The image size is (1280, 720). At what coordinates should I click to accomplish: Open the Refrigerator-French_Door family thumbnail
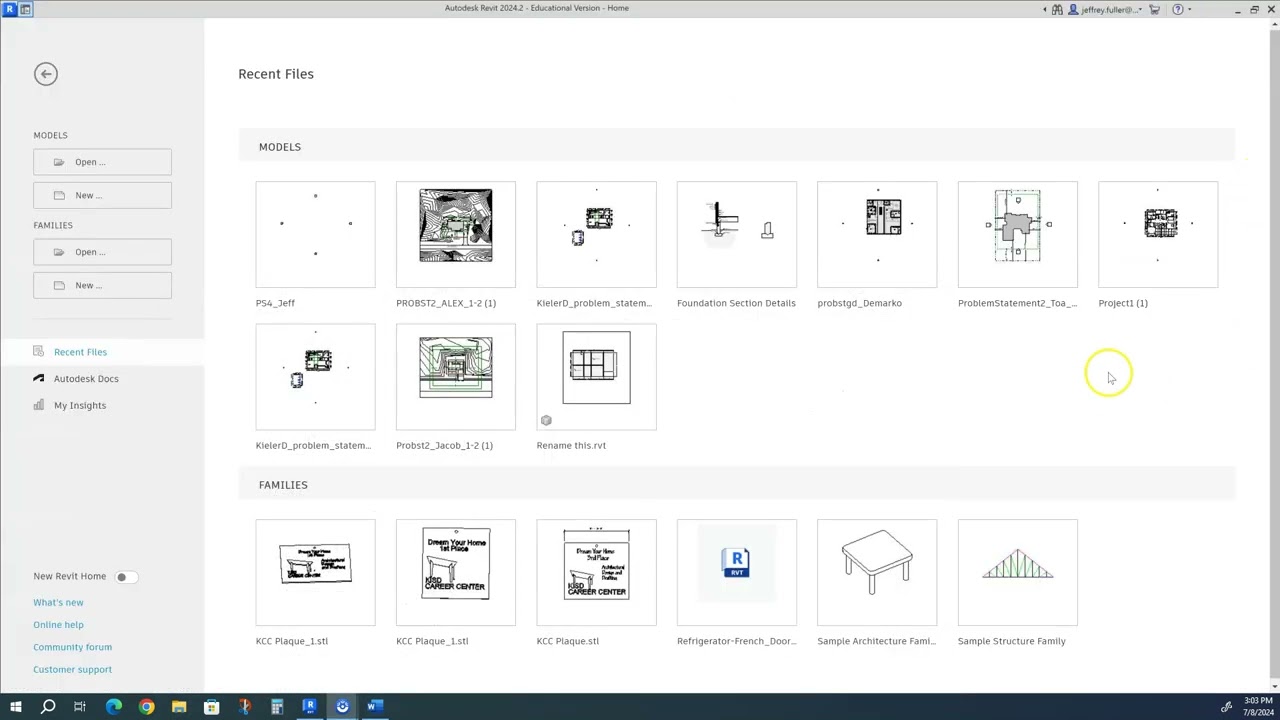[x=737, y=572]
